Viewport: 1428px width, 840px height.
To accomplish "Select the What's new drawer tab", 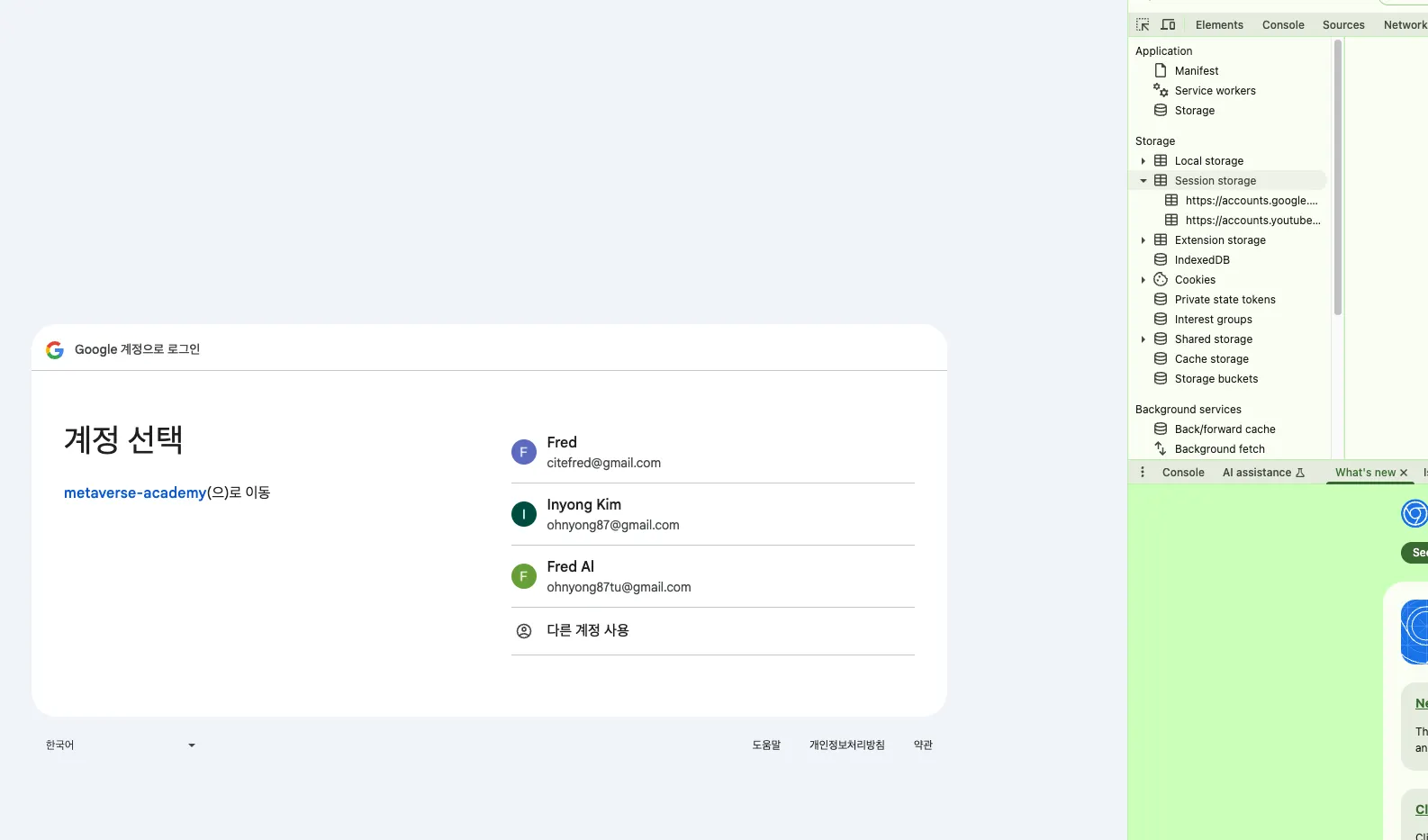I will click(x=1365, y=473).
